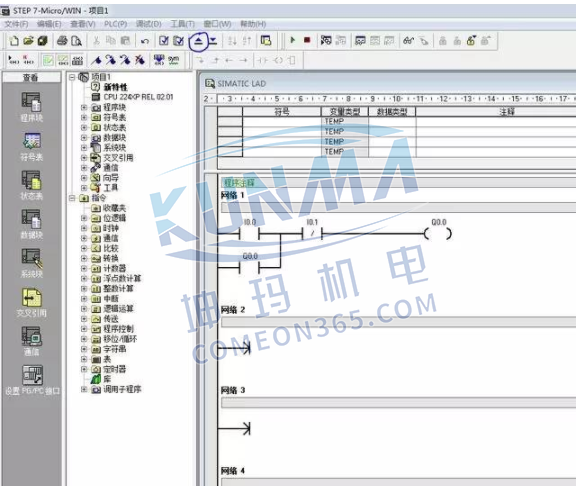Open the 交叉引用 navigation bar icon
Screen dimensions: 577x486
pos(31,302)
